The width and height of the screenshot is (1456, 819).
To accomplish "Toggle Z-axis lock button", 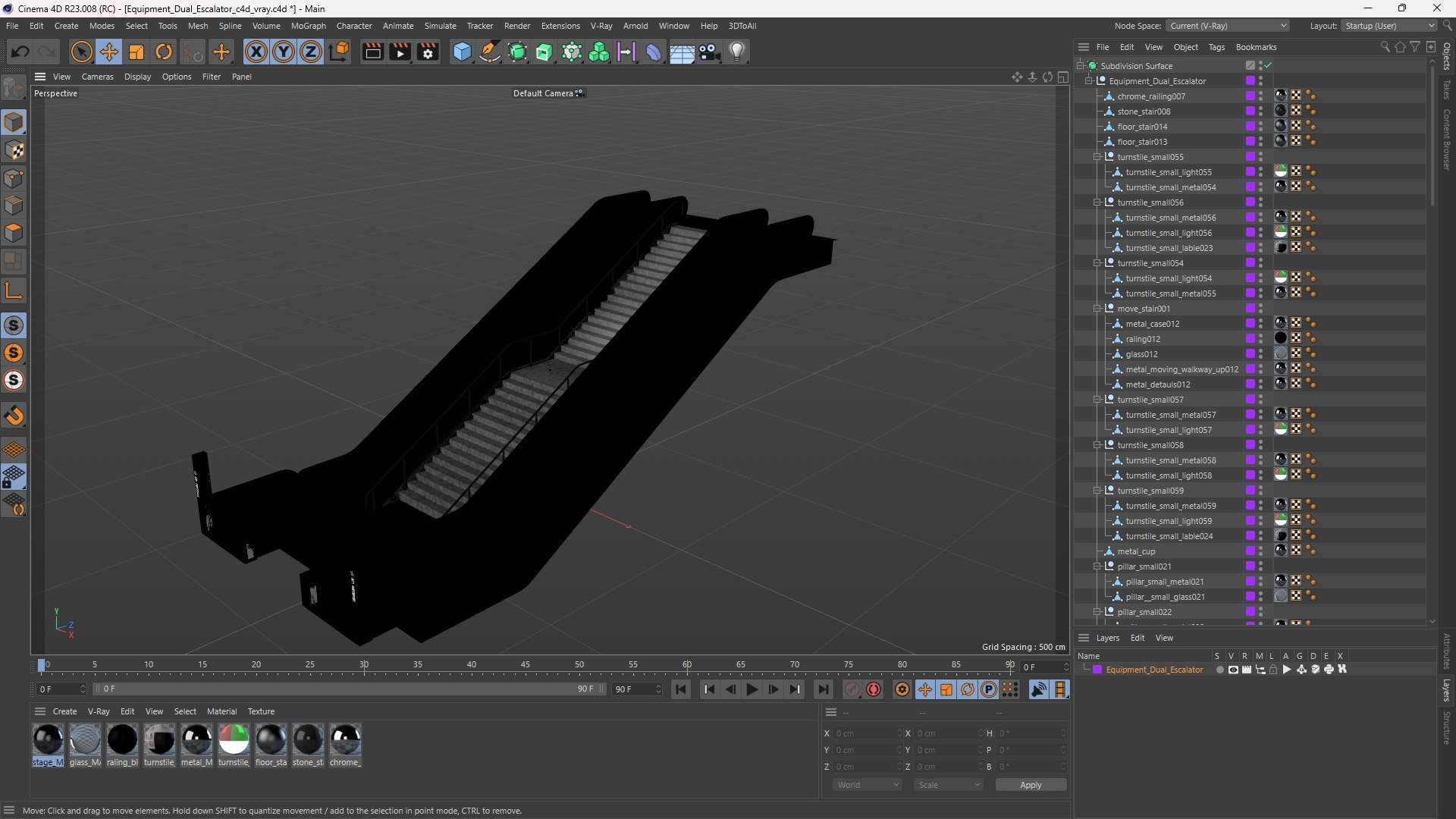I will 311,52.
